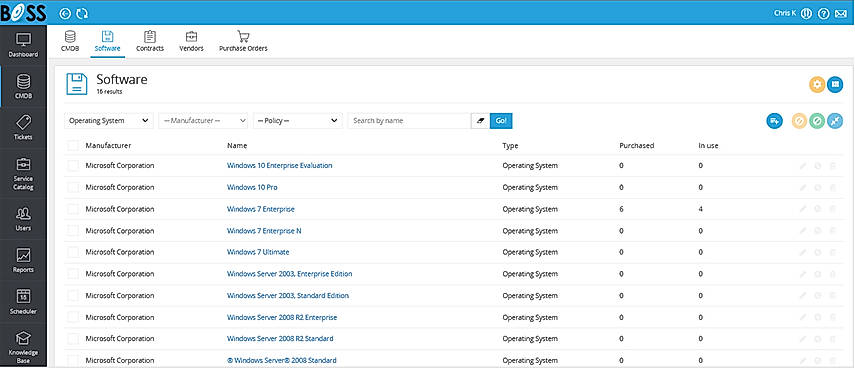Open the Windows 7 Enterprise link
This screenshot has width=855, height=368.
261,209
